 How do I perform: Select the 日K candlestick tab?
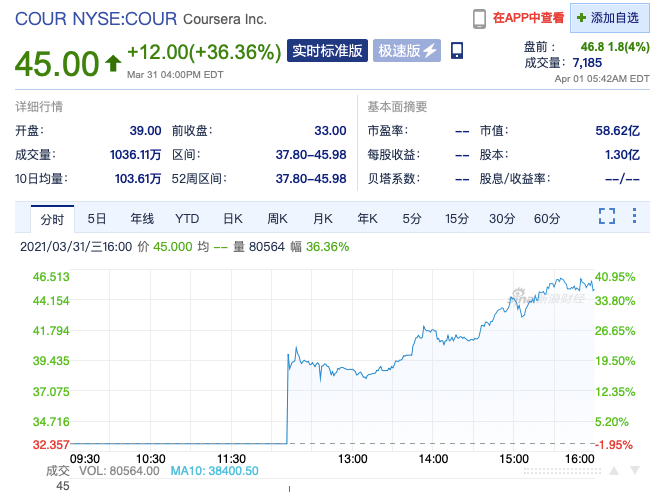click(233, 218)
